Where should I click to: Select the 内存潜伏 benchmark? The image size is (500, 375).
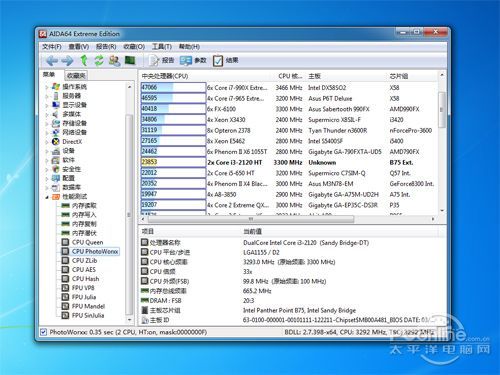[84, 233]
